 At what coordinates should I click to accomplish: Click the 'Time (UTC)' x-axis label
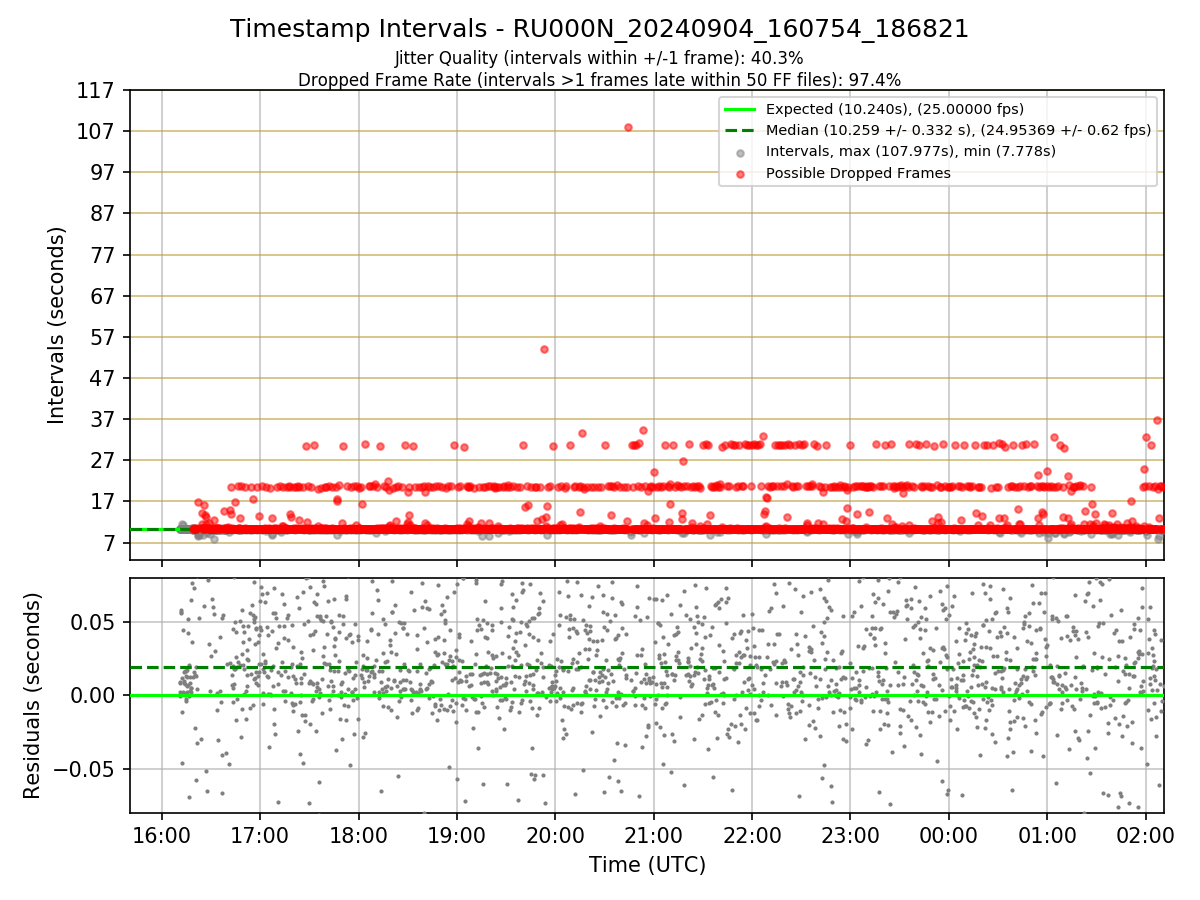click(647, 865)
